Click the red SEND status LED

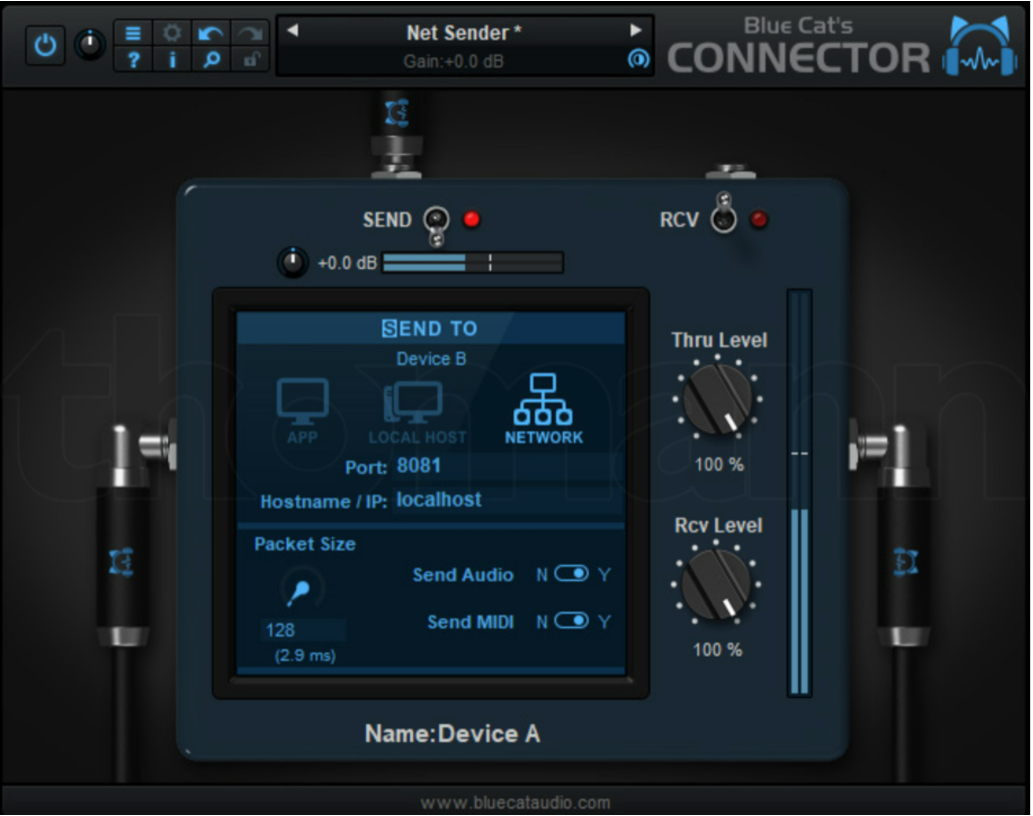(472, 219)
